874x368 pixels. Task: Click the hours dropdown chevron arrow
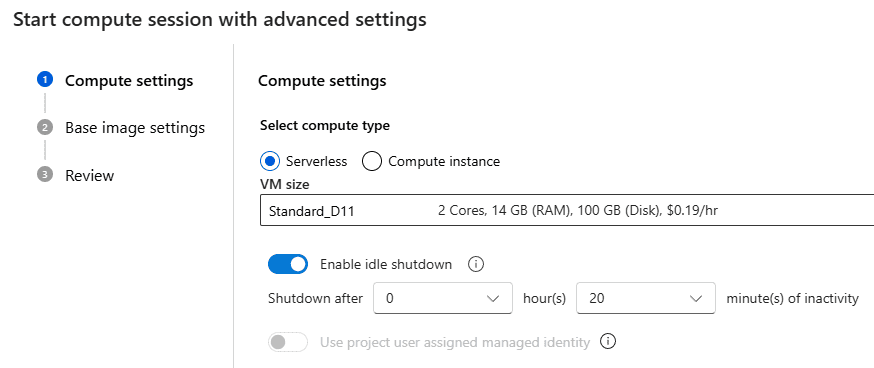point(493,298)
